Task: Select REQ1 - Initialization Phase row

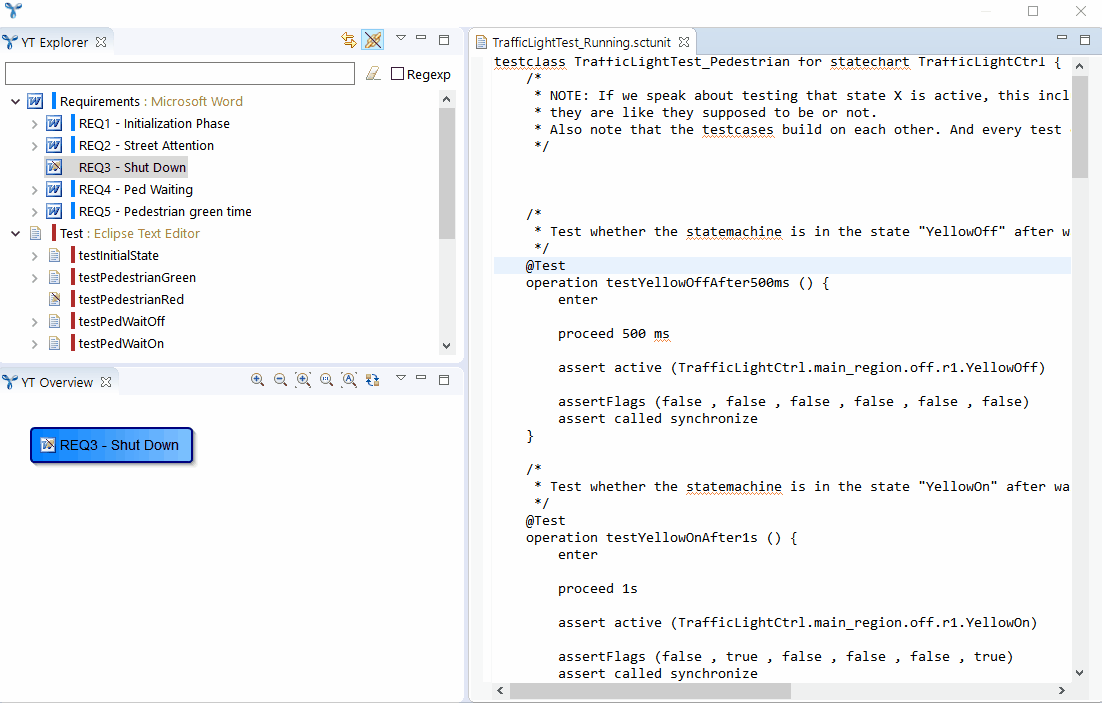Action: click(154, 124)
